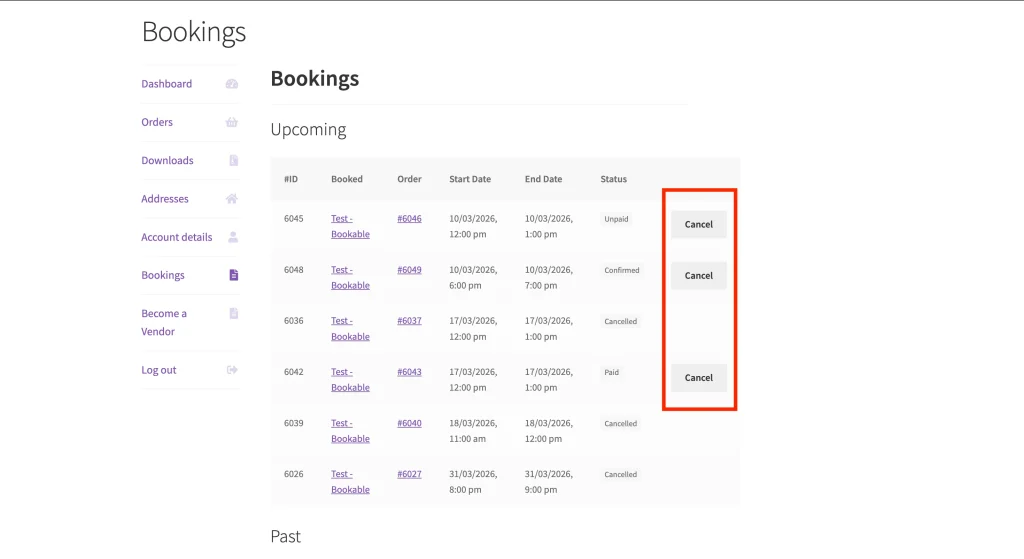This screenshot has width=1024, height=559.
Task: Click the Addresses home icon
Action: (232, 199)
